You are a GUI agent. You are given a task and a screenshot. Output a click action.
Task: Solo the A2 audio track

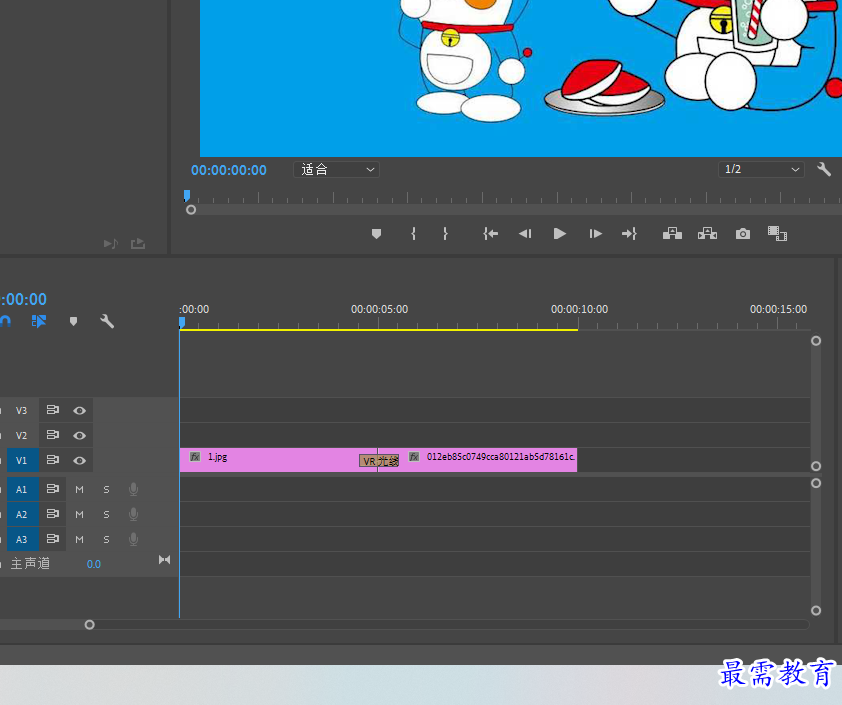point(106,514)
